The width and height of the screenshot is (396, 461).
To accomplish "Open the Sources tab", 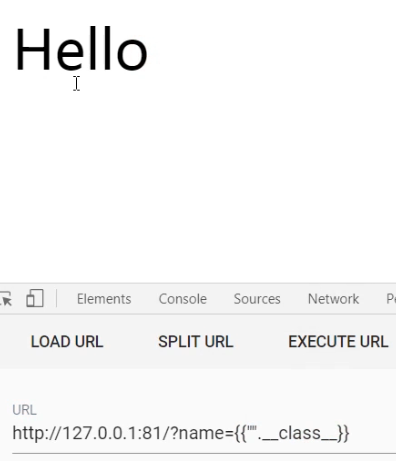I will [257, 299].
